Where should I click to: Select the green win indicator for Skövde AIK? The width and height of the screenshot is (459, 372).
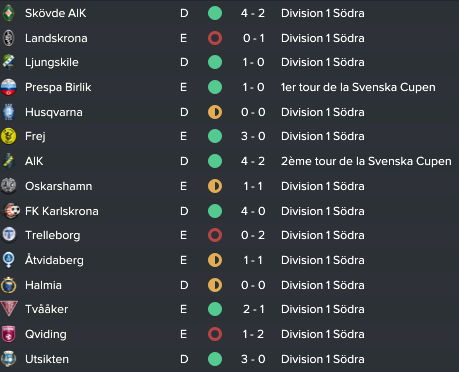click(215, 13)
